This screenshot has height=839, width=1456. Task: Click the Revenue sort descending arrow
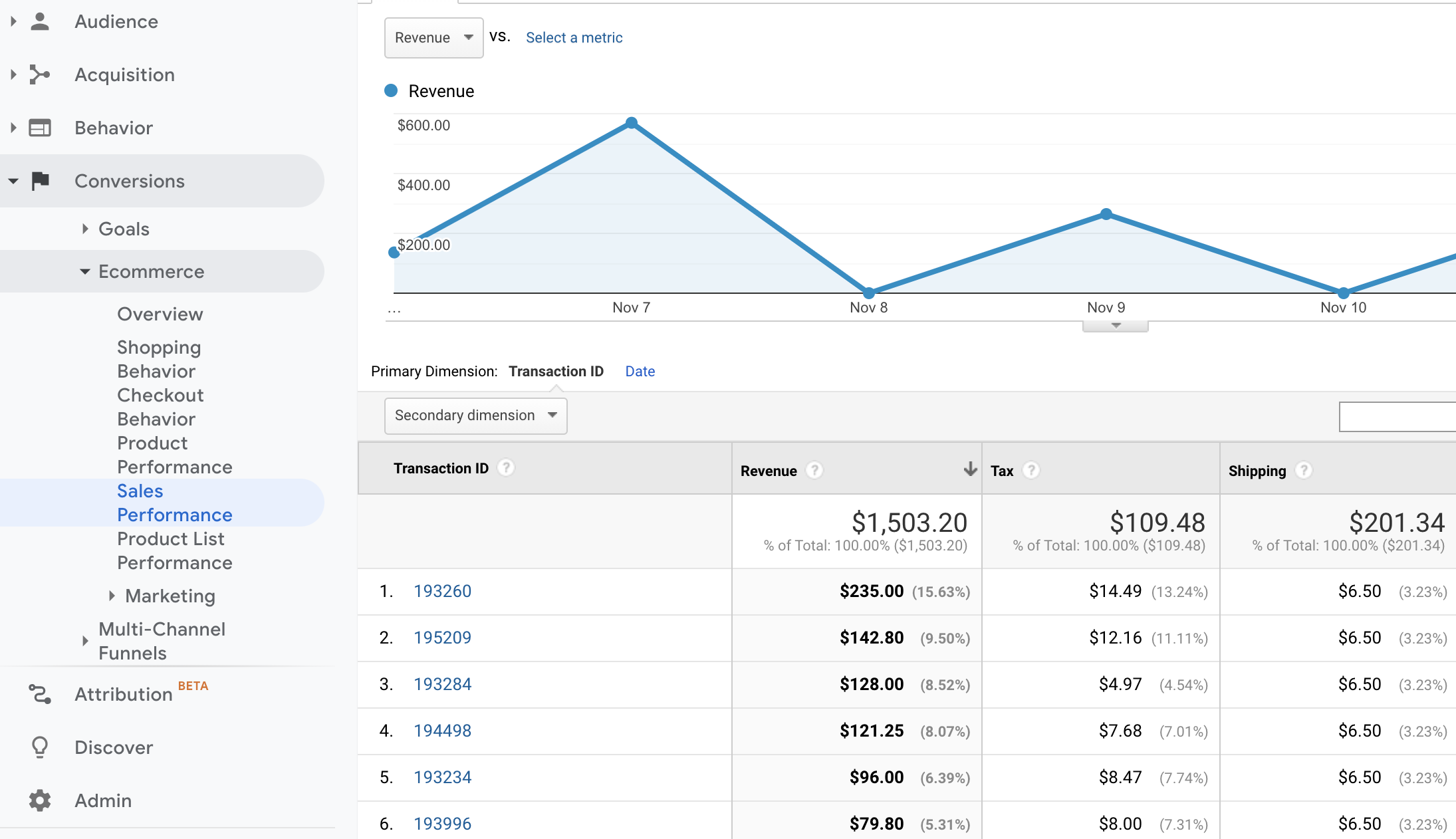pyautogui.click(x=970, y=469)
